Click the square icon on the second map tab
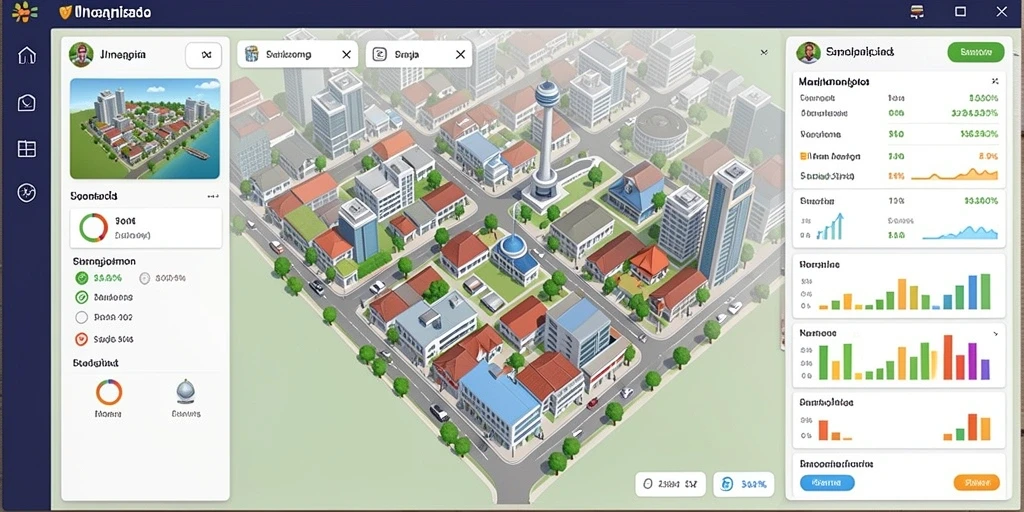Image resolution: width=1024 pixels, height=512 pixels. click(x=379, y=55)
